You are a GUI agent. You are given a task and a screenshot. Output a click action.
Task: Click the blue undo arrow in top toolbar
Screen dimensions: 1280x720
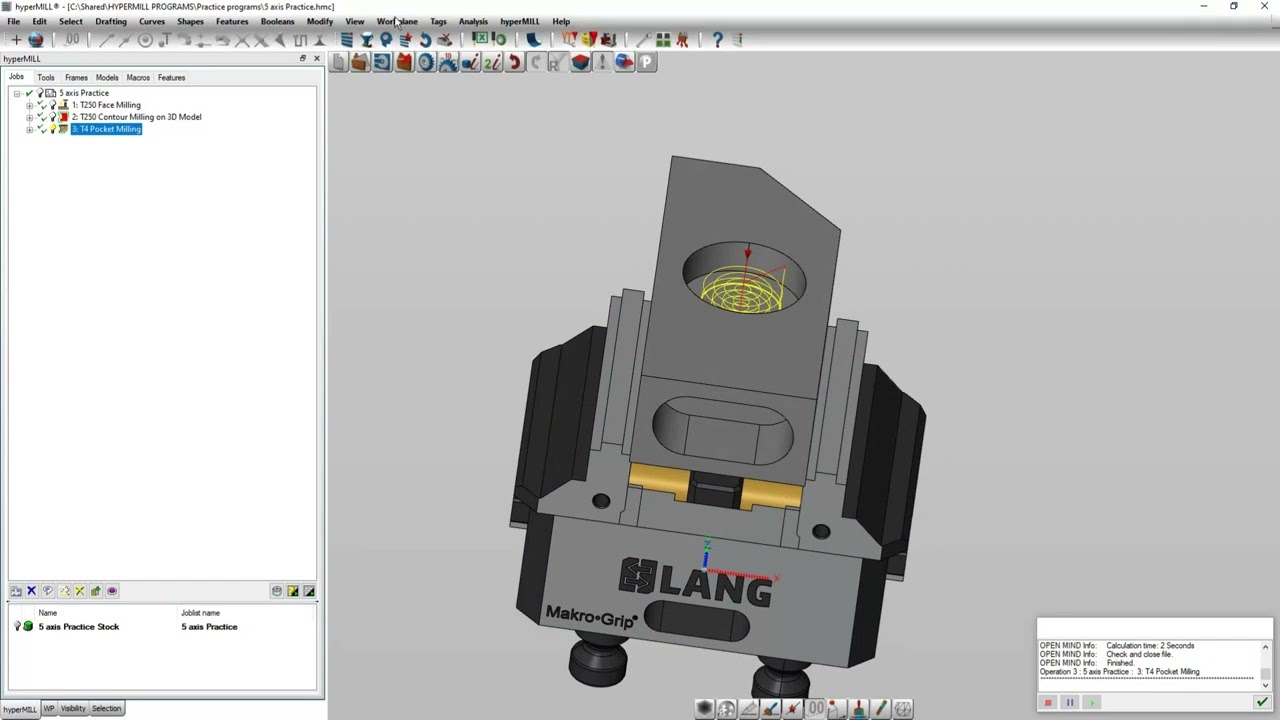425,40
